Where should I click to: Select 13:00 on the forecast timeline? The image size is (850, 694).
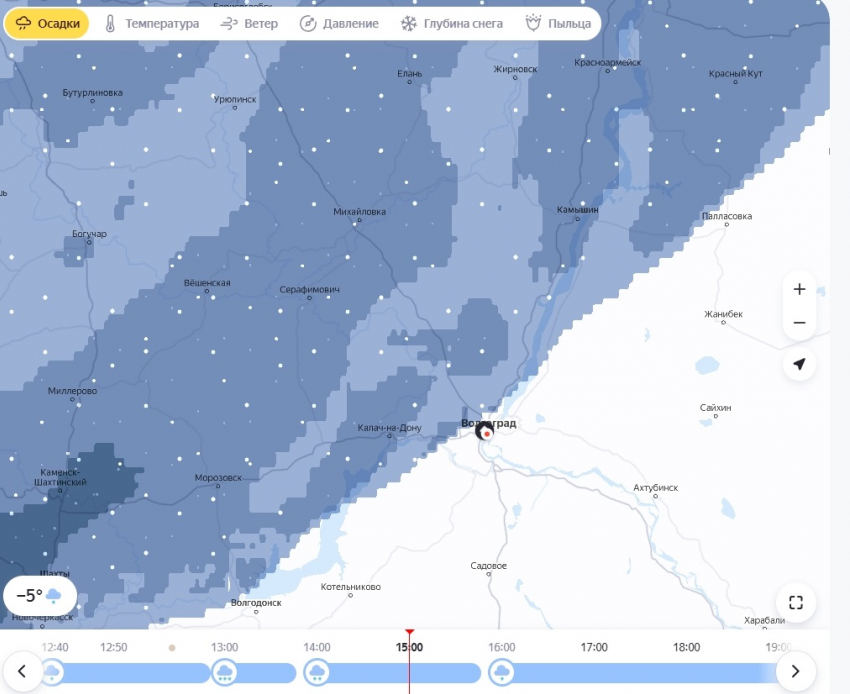[x=225, y=647]
